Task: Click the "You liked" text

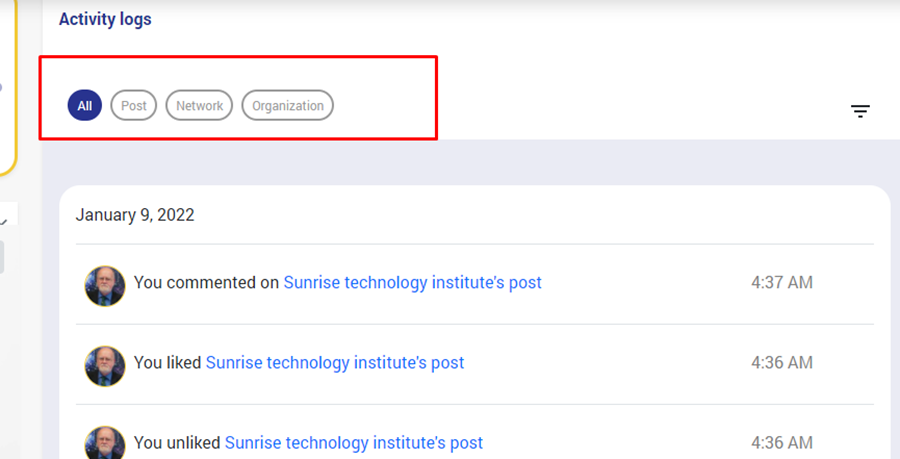Action: tap(168, 363)
